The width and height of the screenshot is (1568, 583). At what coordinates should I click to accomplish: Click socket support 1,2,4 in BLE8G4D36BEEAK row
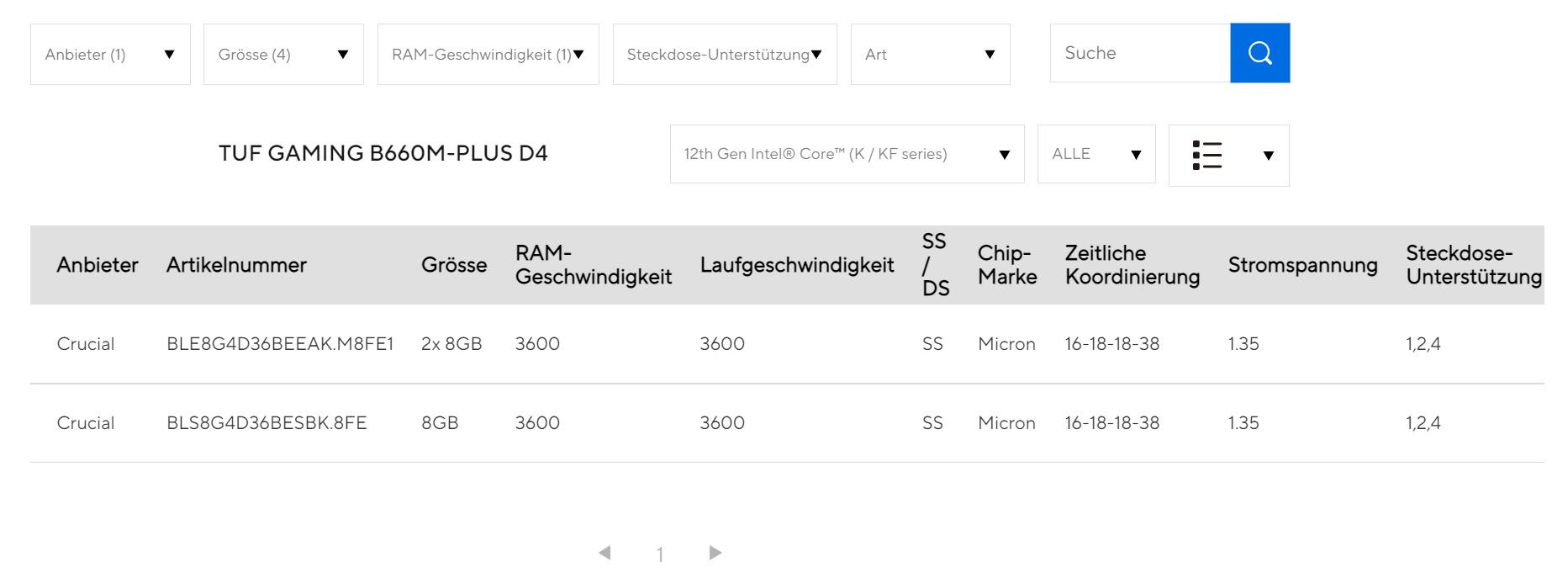(x=1423, y=344)
